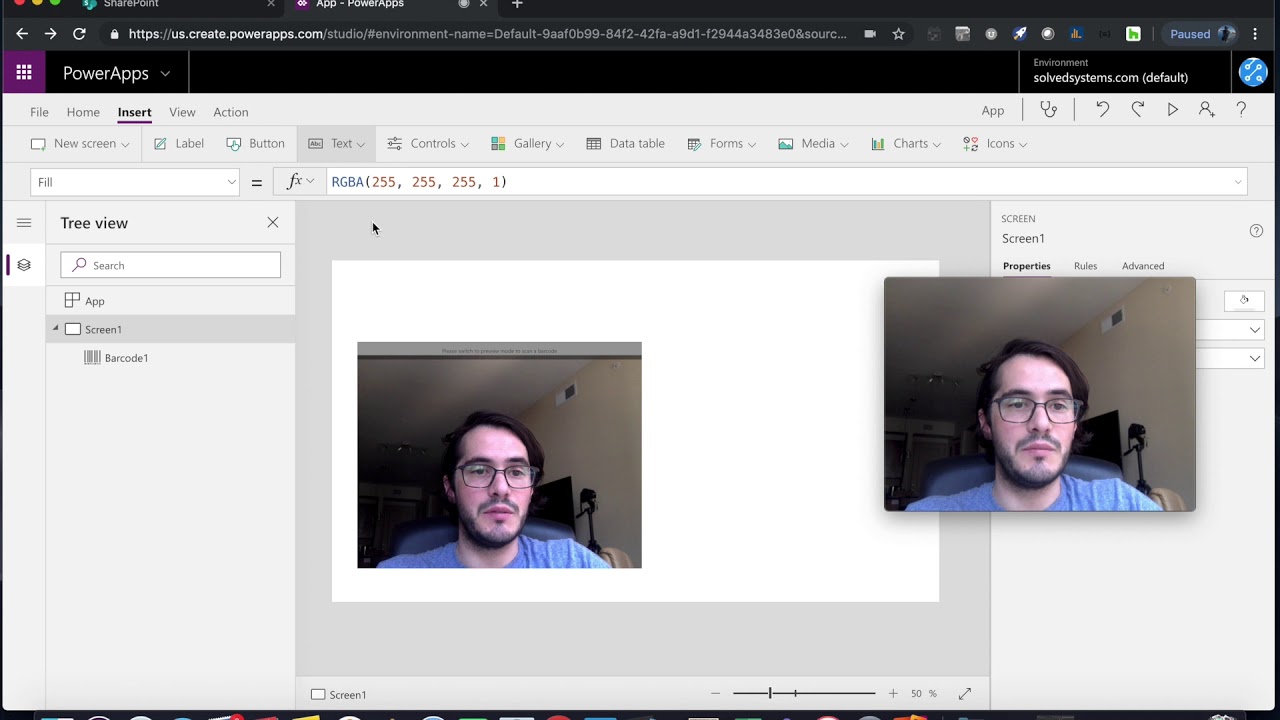Select App in the tree view

coord(170,301)
